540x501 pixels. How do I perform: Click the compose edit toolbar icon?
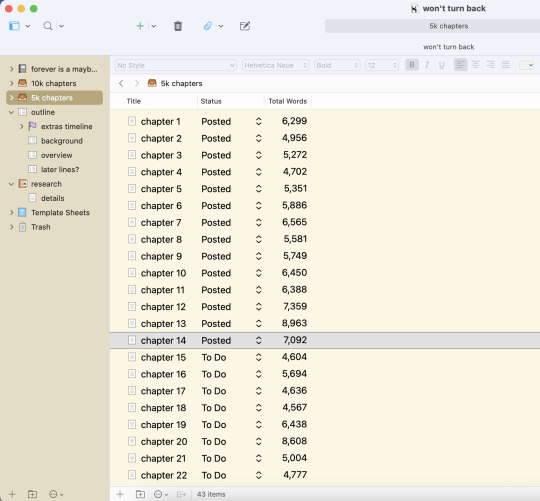pyautogui.click(x=245, y=26)
